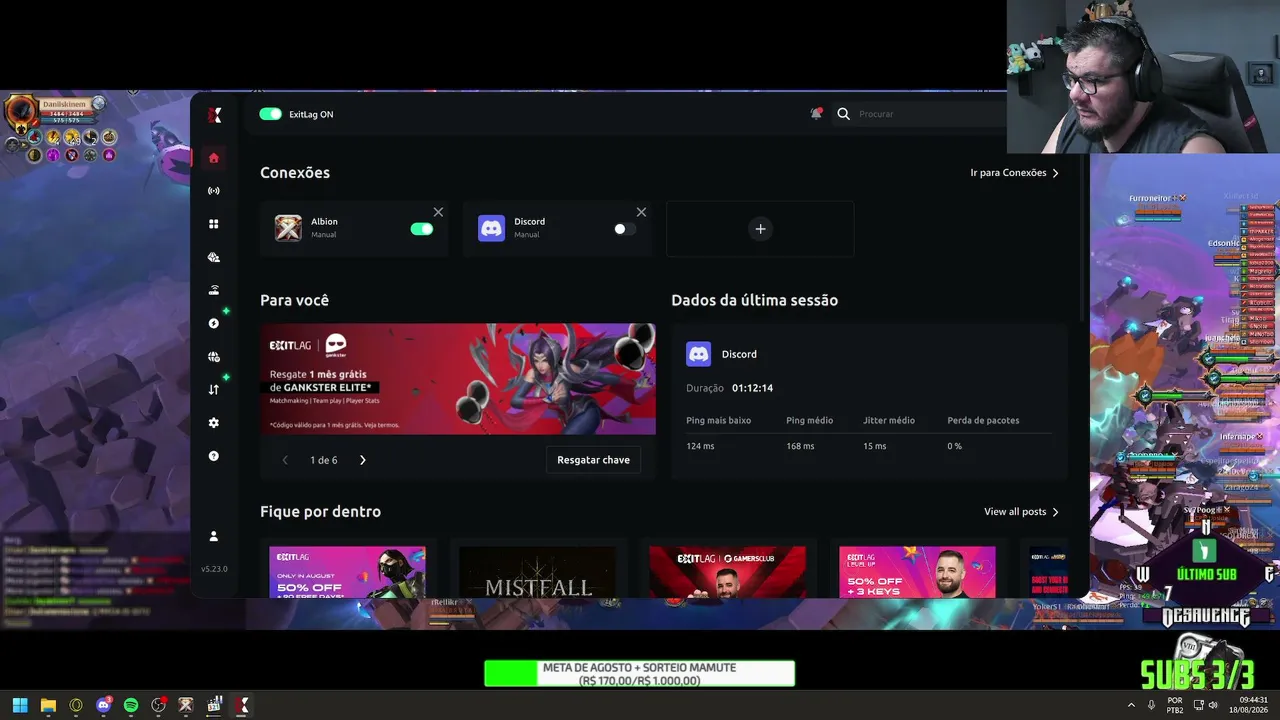Click the Conexões section heading
Screen dimensions: 1280x720
coord(295,173)
